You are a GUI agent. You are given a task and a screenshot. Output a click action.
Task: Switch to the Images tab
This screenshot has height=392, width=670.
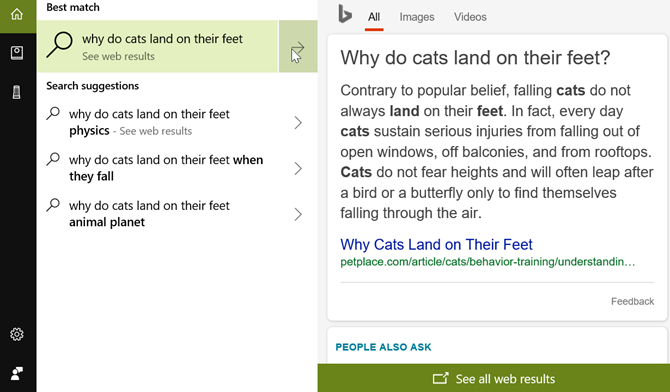point(417,17)
